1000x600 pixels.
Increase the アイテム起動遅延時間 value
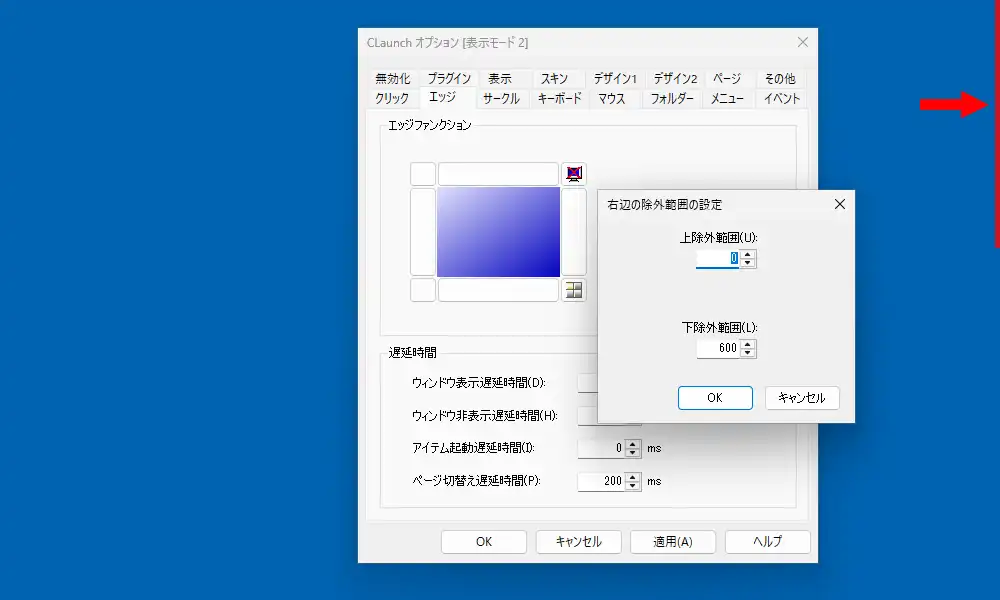click(x=633, y=444)
